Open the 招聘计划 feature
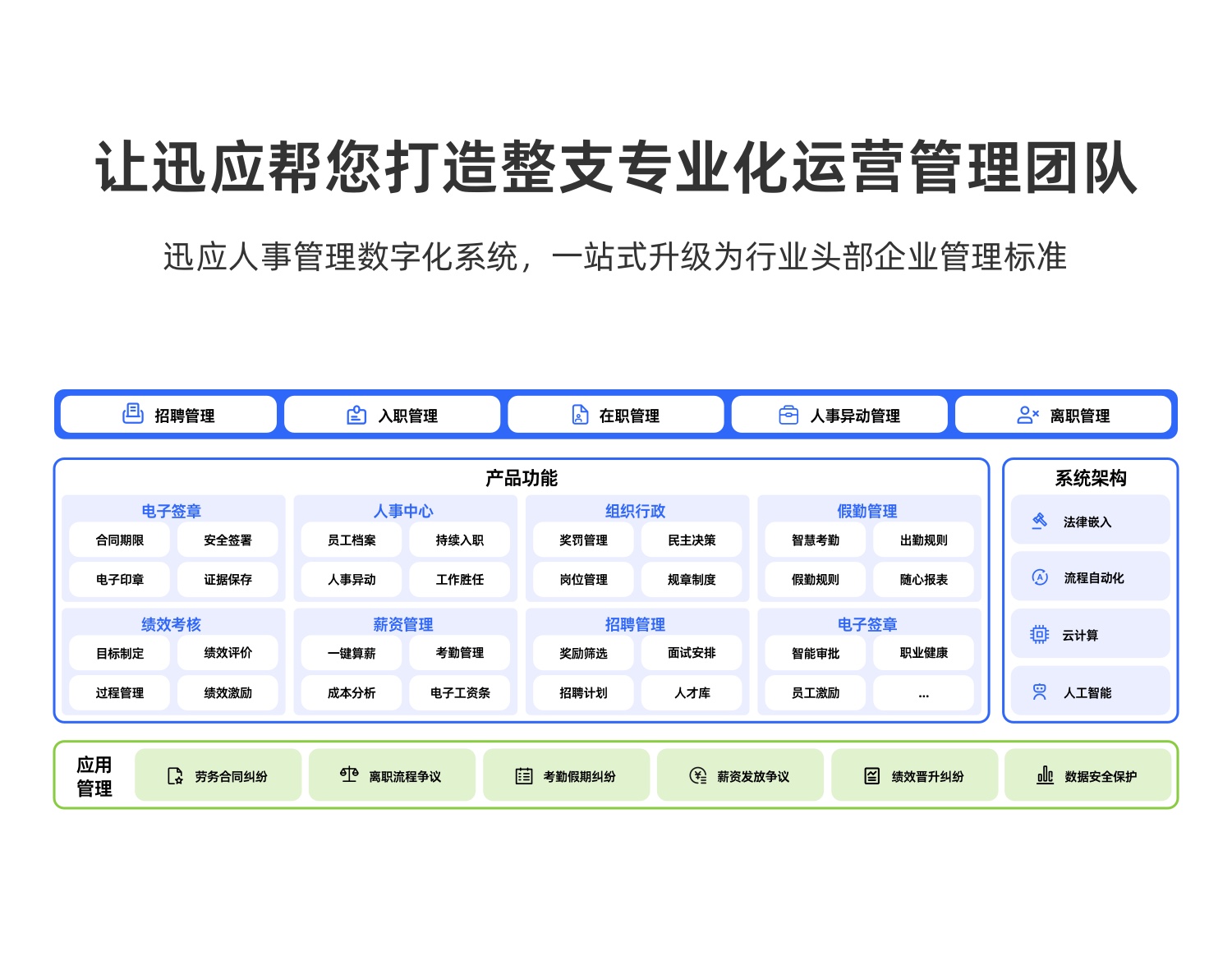1232x956 pixels. coord(584,693)
